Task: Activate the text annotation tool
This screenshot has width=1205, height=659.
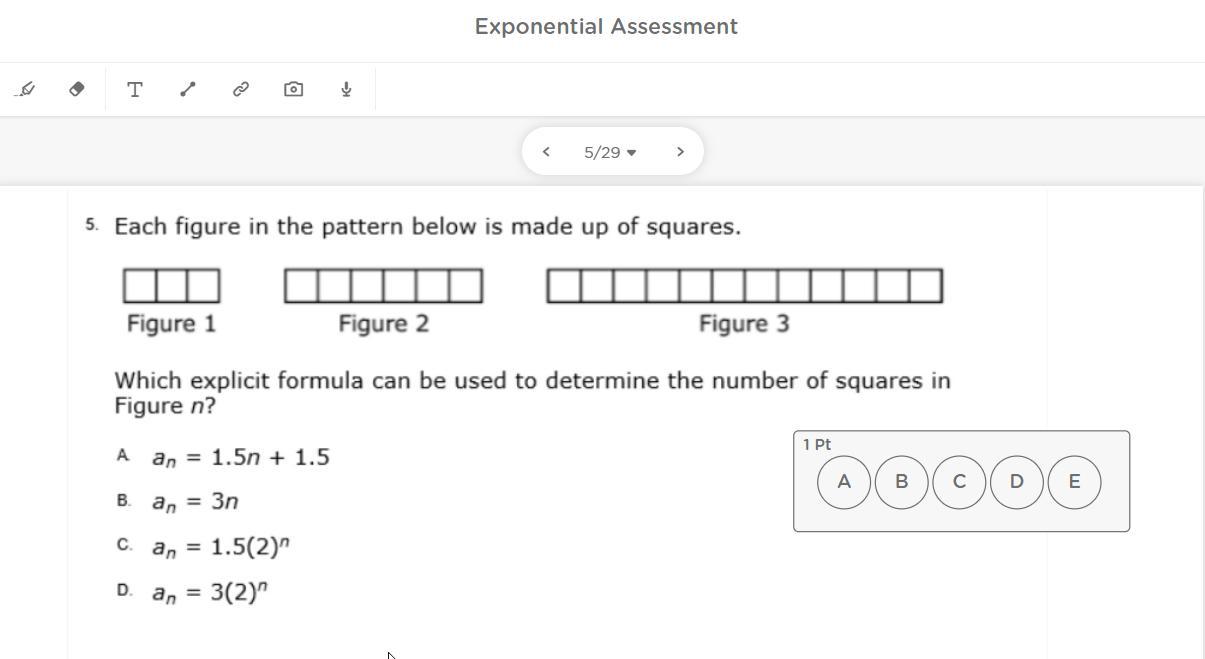Action: coord(134,90)
